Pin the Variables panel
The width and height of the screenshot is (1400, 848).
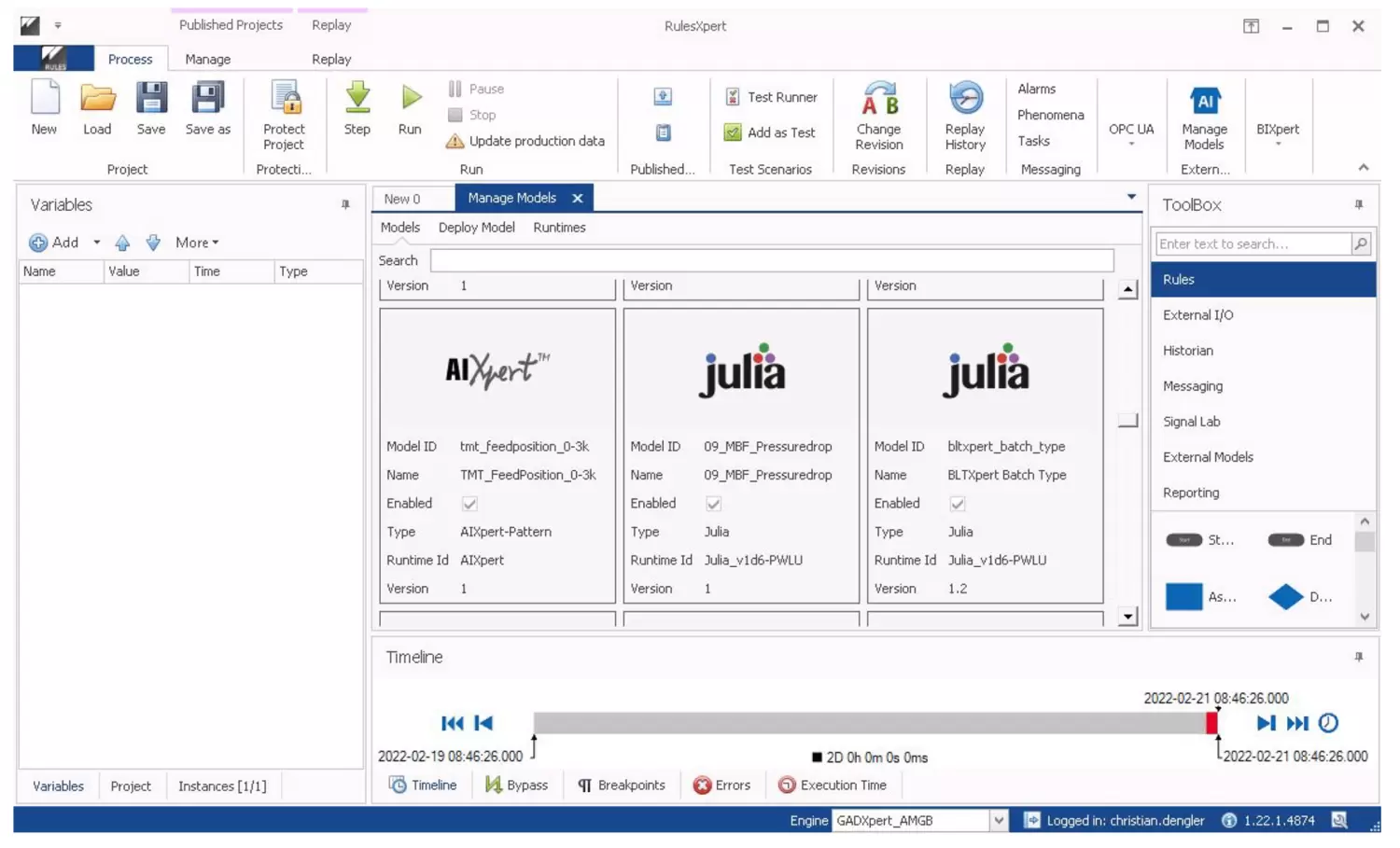click(345, 204)
